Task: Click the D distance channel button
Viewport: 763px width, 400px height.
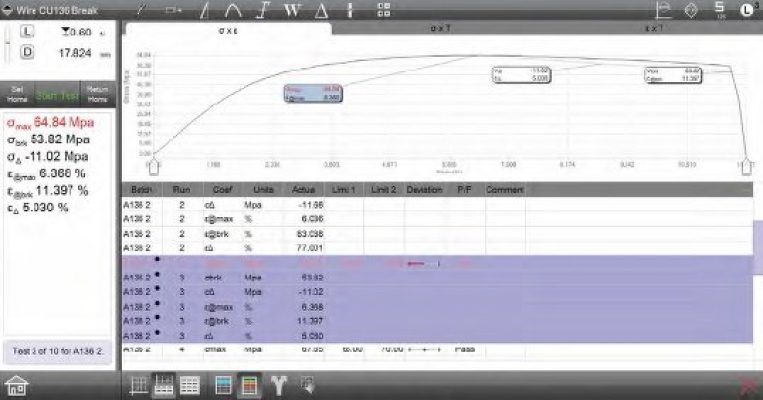Action: pyautogui.click(x=27, y=52)
